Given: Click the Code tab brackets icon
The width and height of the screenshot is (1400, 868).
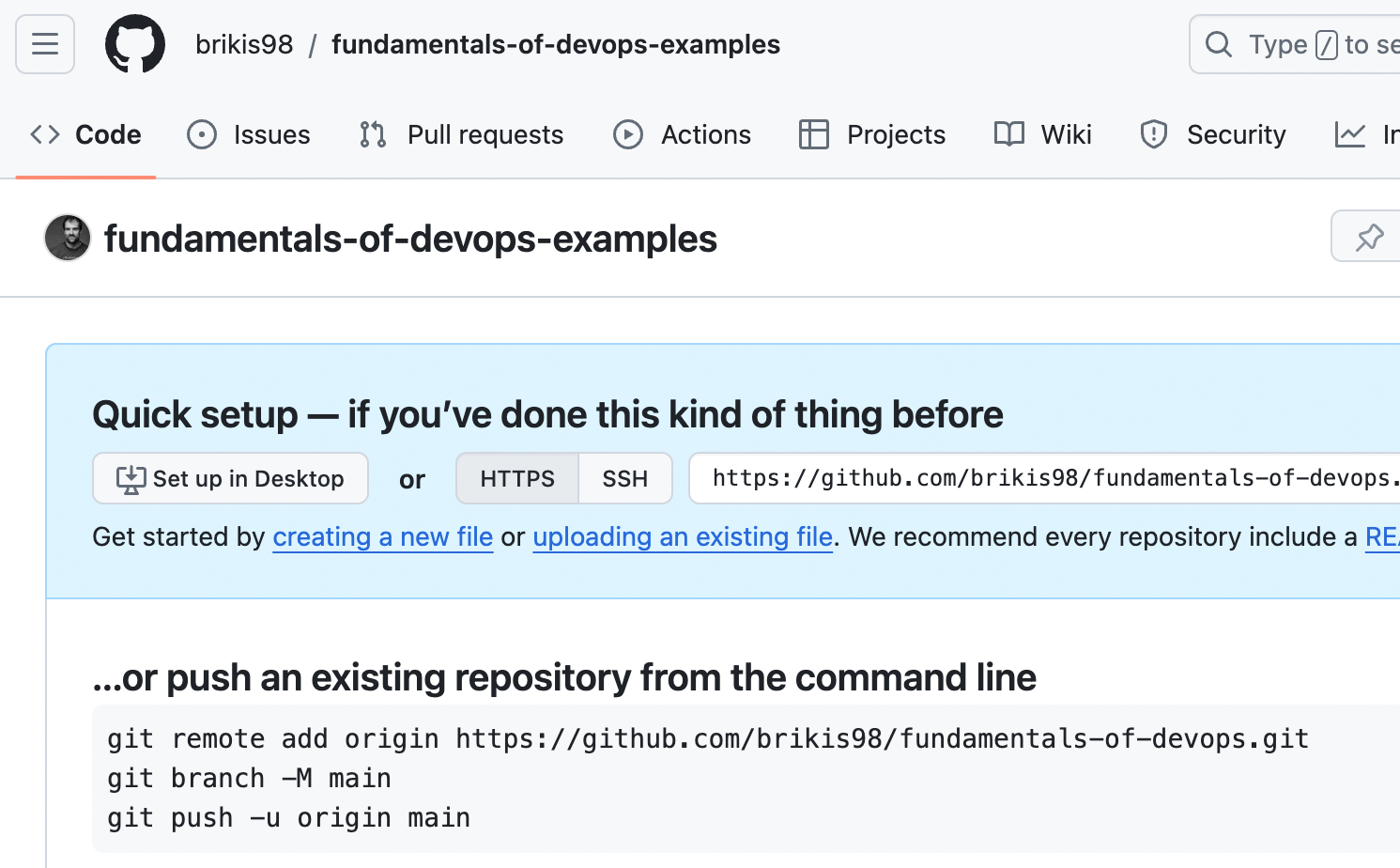Looking at the screenshot, I should (x=45, y=134).
